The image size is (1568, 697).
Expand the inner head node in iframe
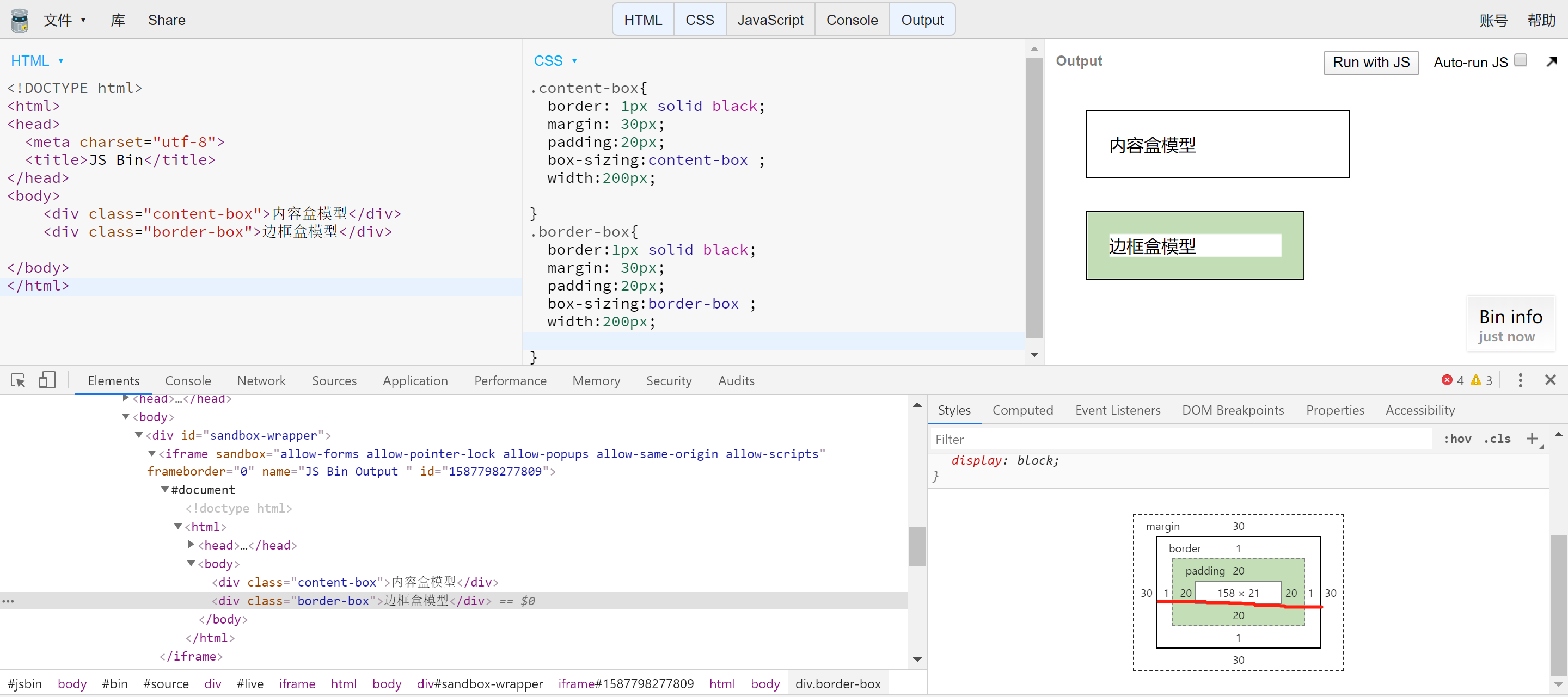coord(191,544)
